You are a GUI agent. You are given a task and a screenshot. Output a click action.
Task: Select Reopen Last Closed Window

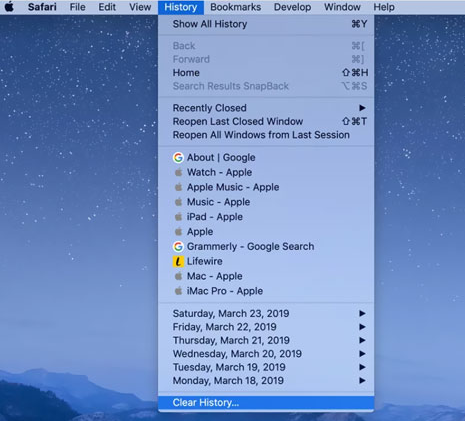pyautogui.click(x=266, y=122)
